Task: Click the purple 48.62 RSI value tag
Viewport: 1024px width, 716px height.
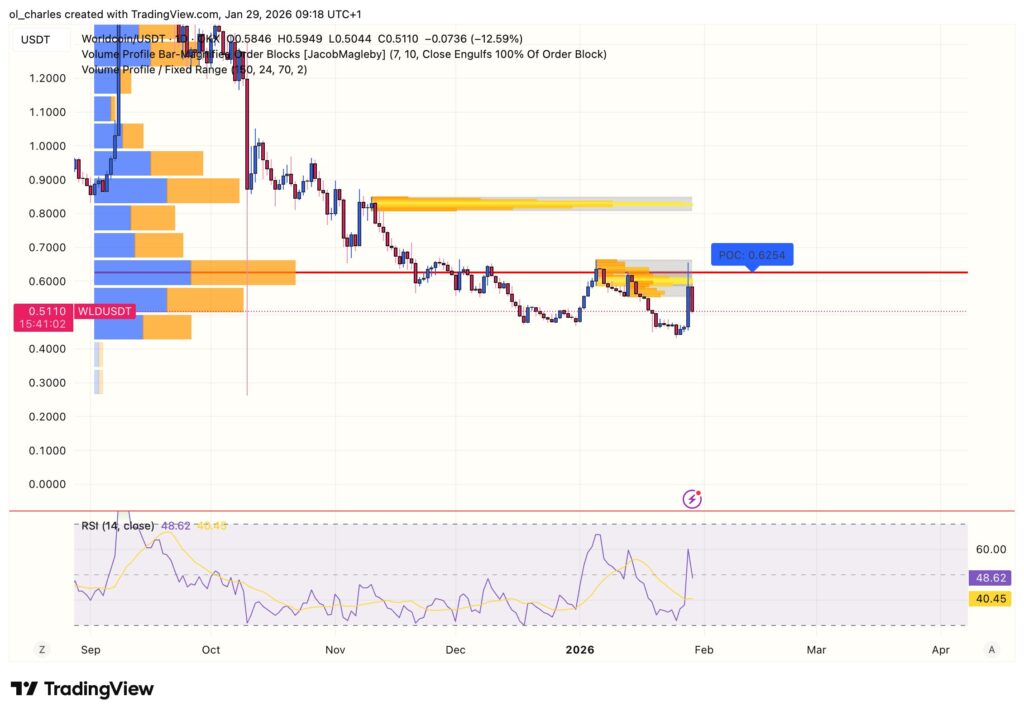Action: (988, 576)
